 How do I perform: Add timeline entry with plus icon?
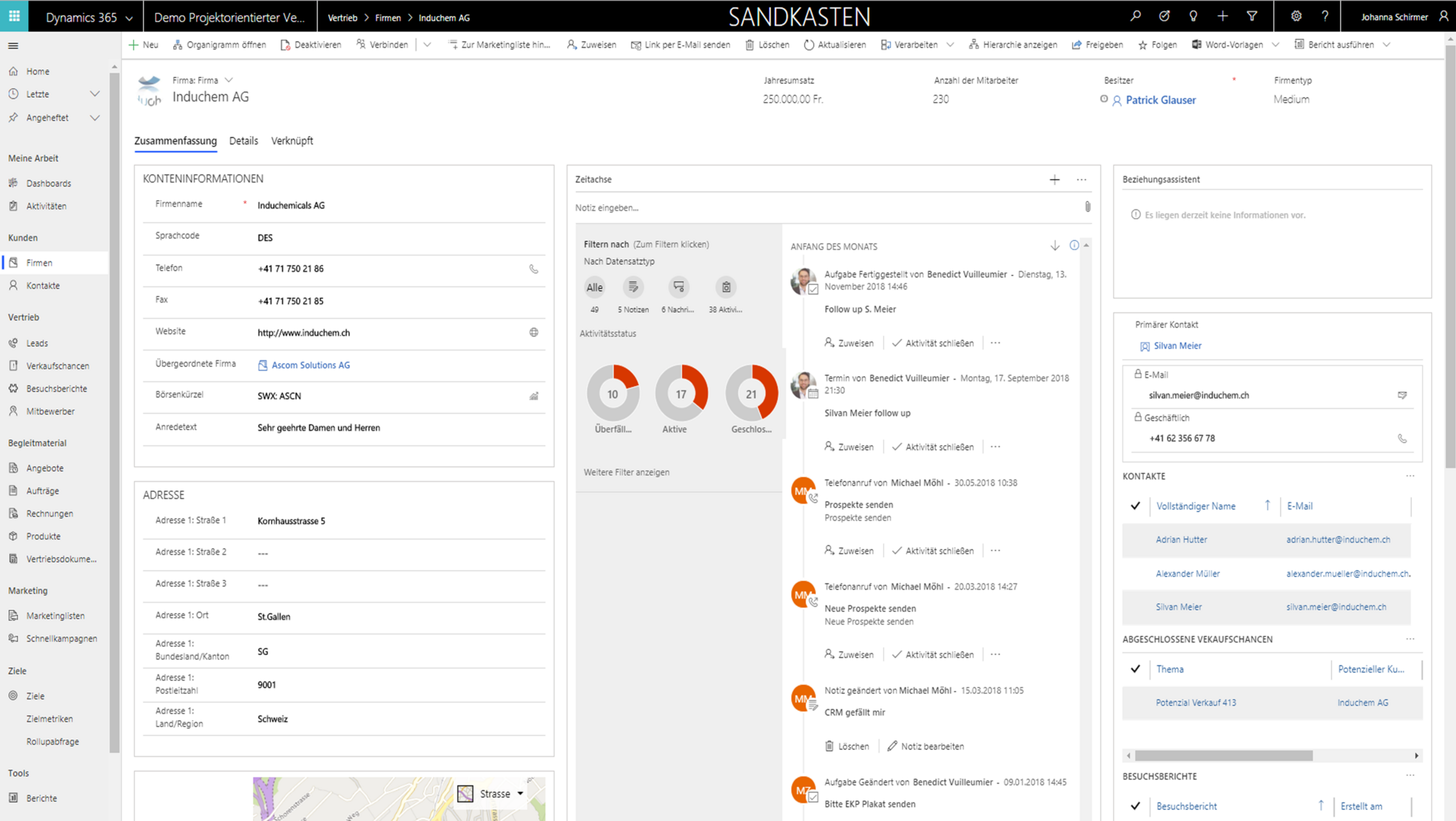[1054, 179]
